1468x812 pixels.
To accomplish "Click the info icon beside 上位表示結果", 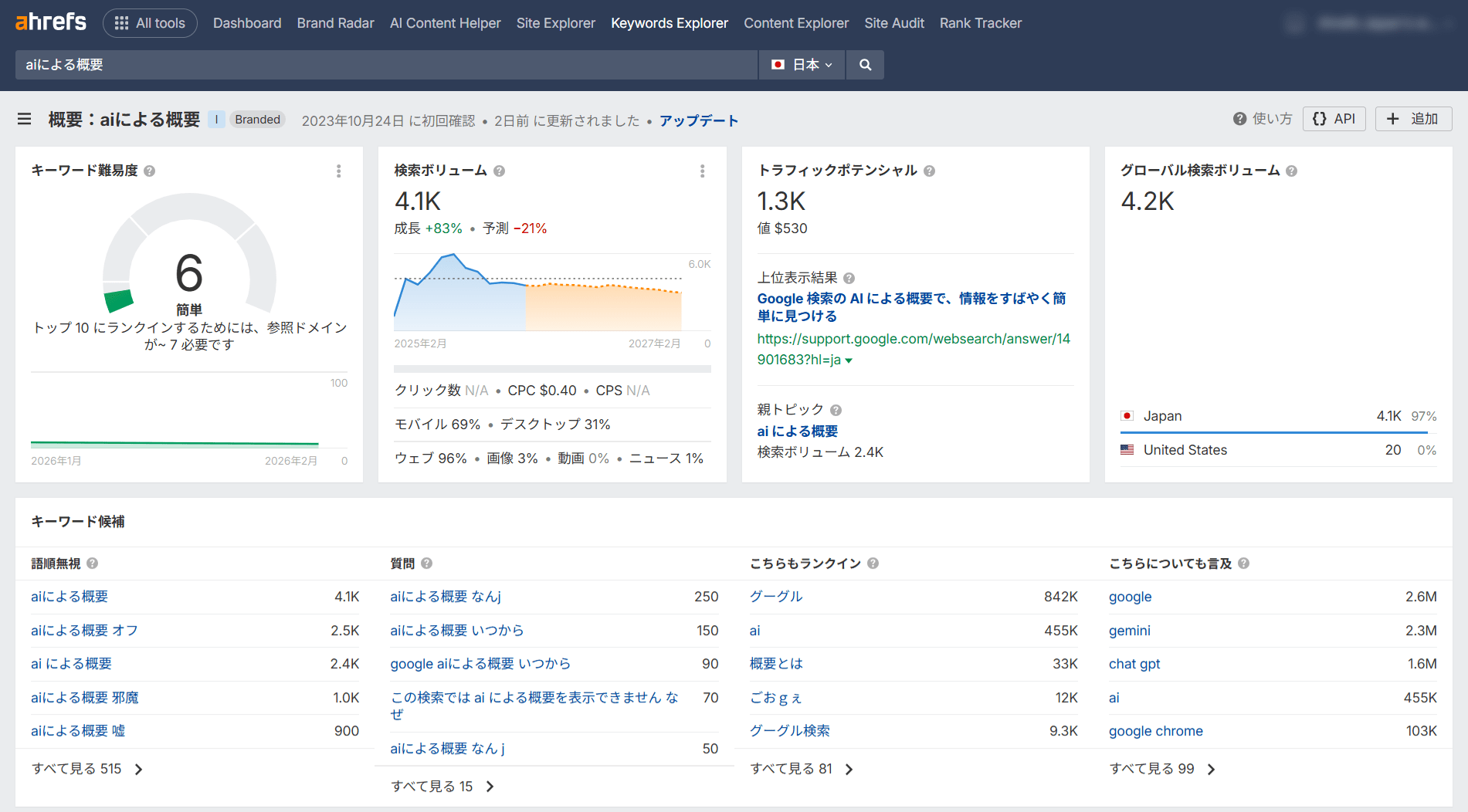I will 849,279.
